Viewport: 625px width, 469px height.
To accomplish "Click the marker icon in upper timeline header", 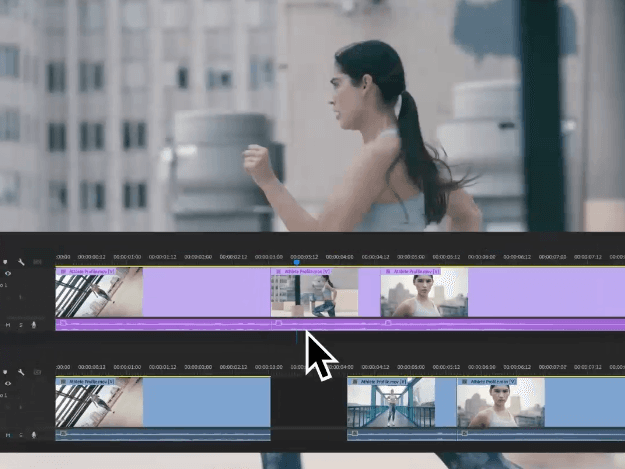I will tap(6, 262).
